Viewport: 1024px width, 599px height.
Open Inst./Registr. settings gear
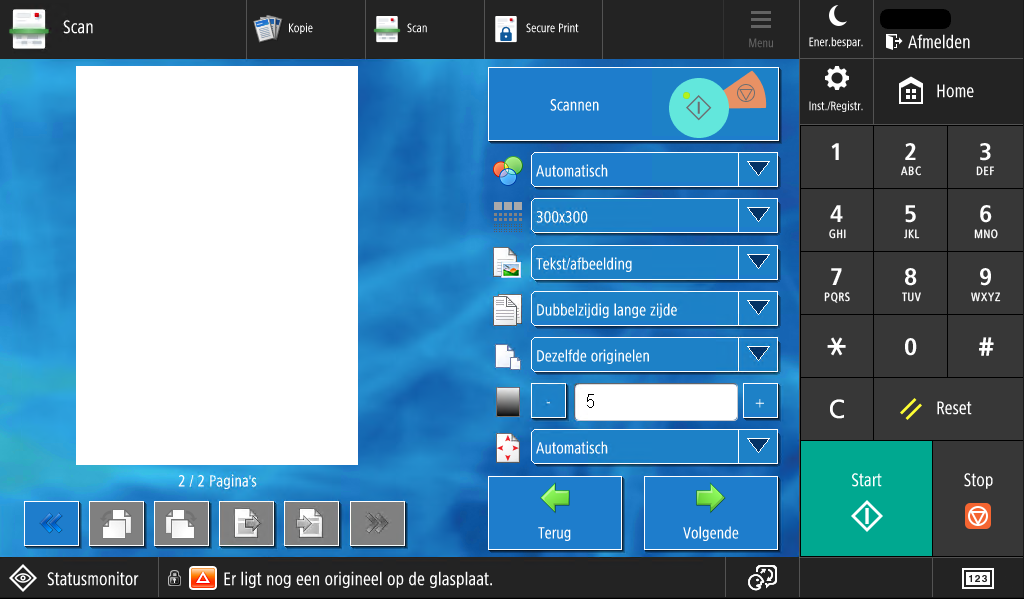(836, 91)
